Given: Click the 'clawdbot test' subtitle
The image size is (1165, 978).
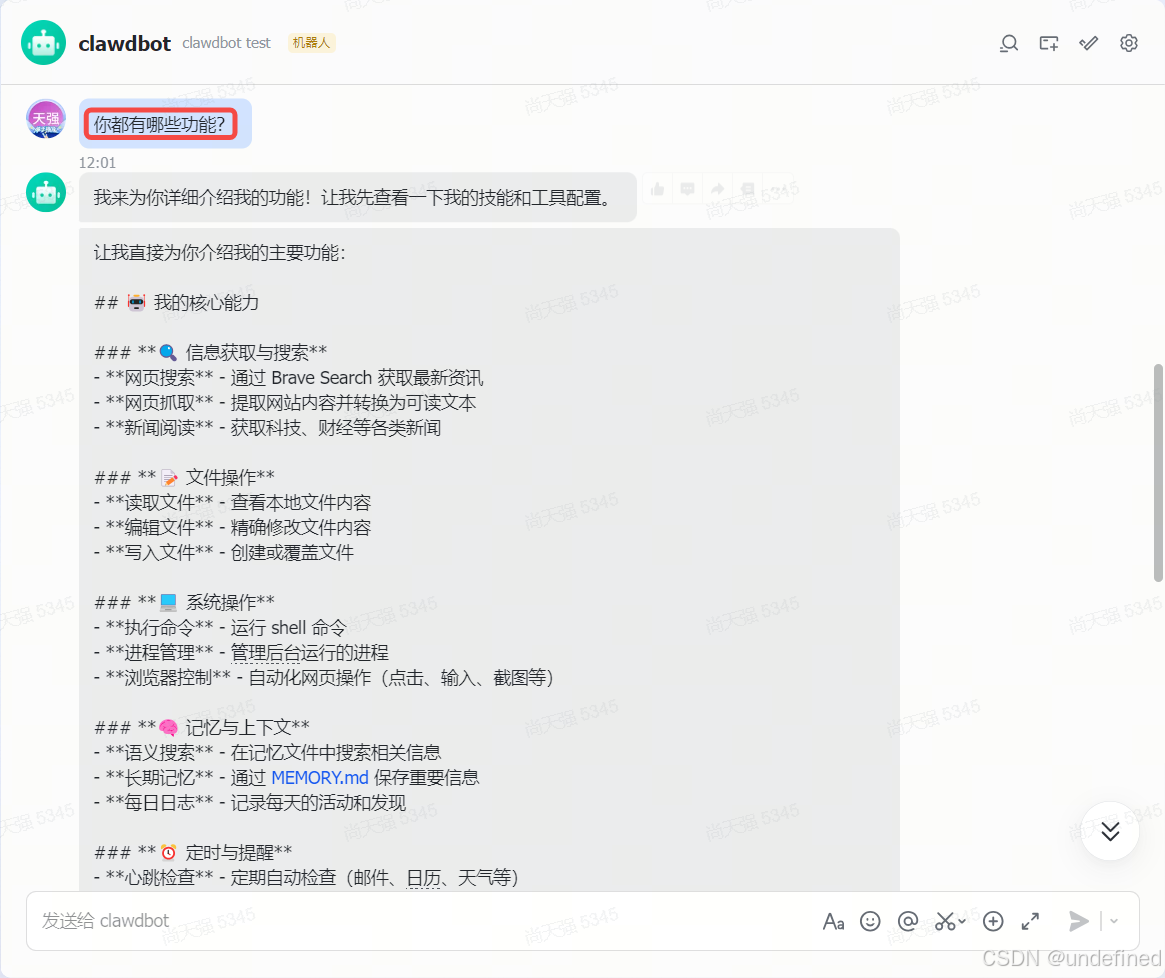Looking at the screenshot, I should pyautogui.click(x=226, y=43).
